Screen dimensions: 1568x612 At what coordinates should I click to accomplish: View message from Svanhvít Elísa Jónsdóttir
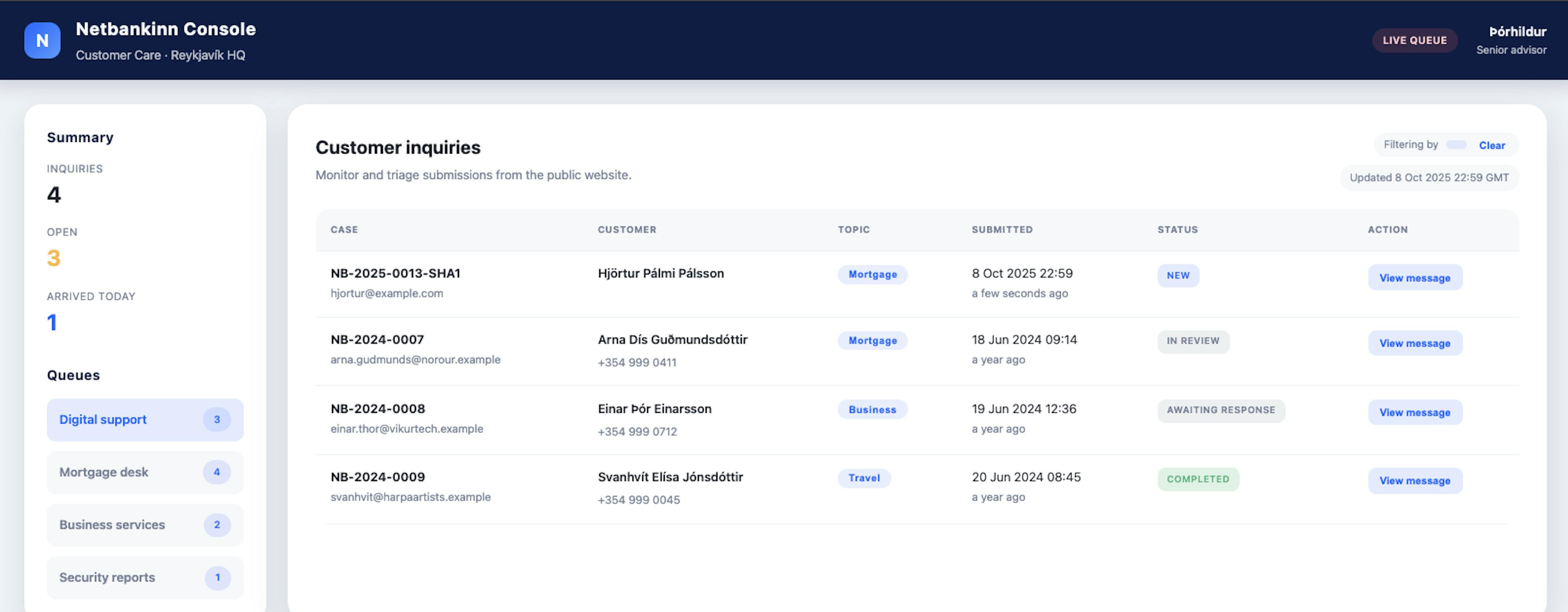click(1414, 481)
